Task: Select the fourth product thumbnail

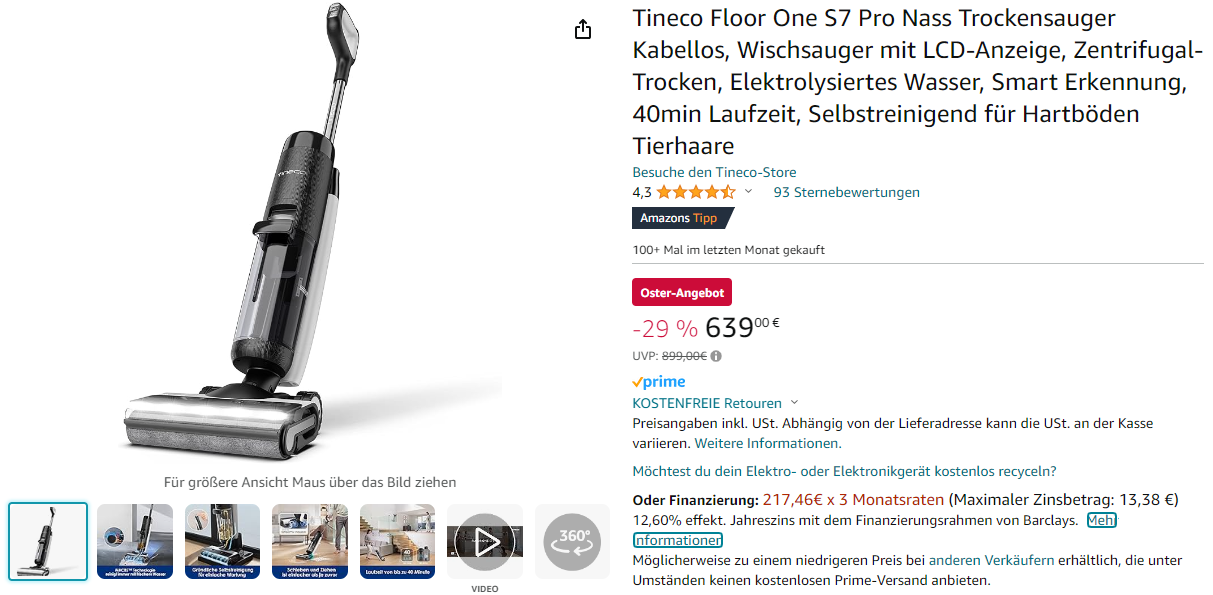Action: (310, 541)
